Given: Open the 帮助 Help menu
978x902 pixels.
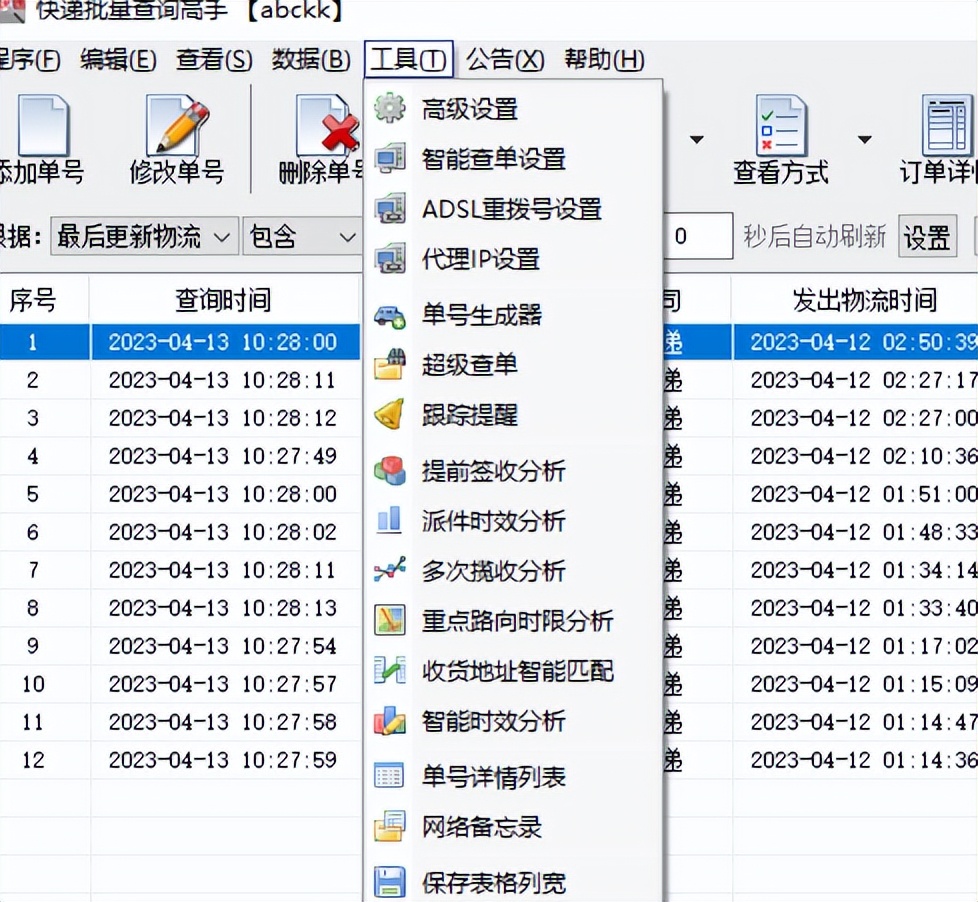Looking at the screenshot, I should 601,60.
